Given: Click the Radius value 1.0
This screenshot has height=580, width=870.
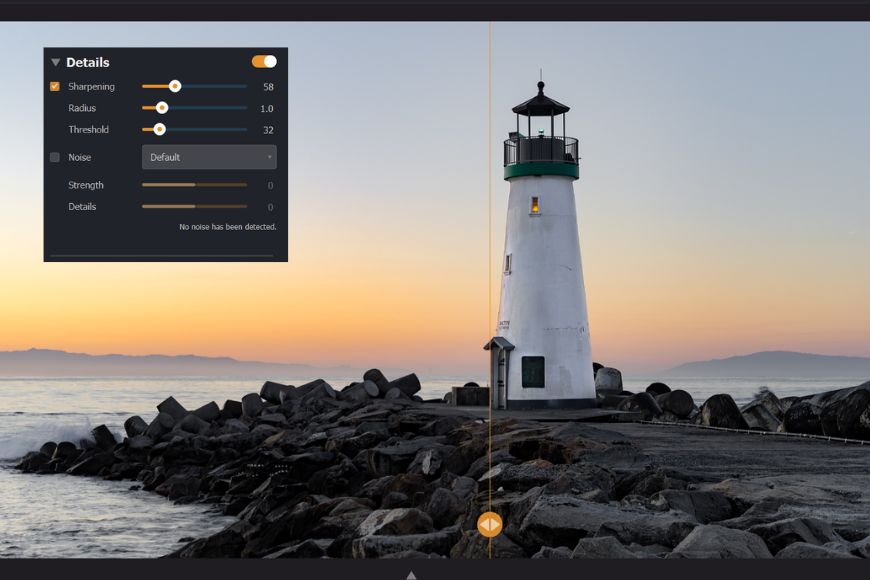Looking at the screenshot, I should click(267, 108).
